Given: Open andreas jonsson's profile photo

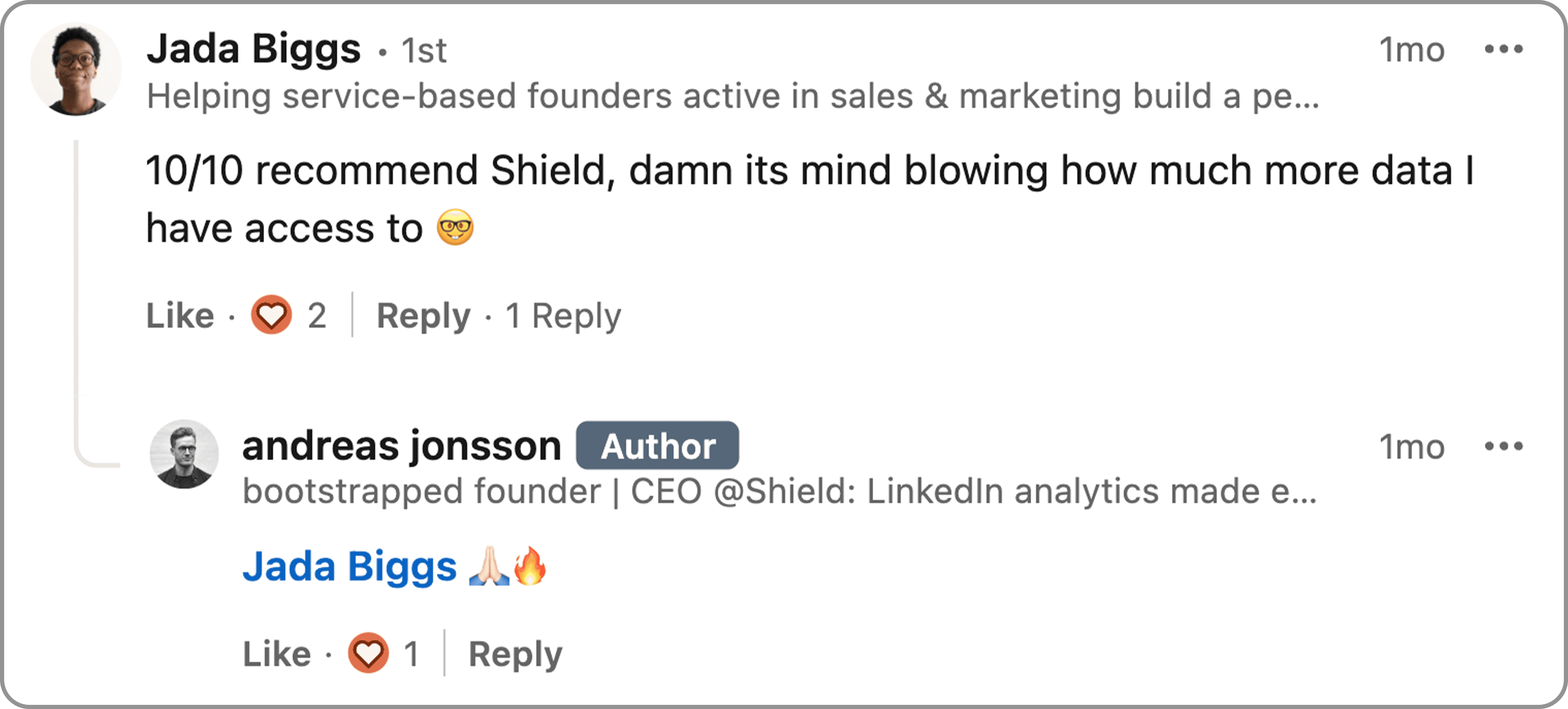Looking at the screenshot, I should coord(184,454).
